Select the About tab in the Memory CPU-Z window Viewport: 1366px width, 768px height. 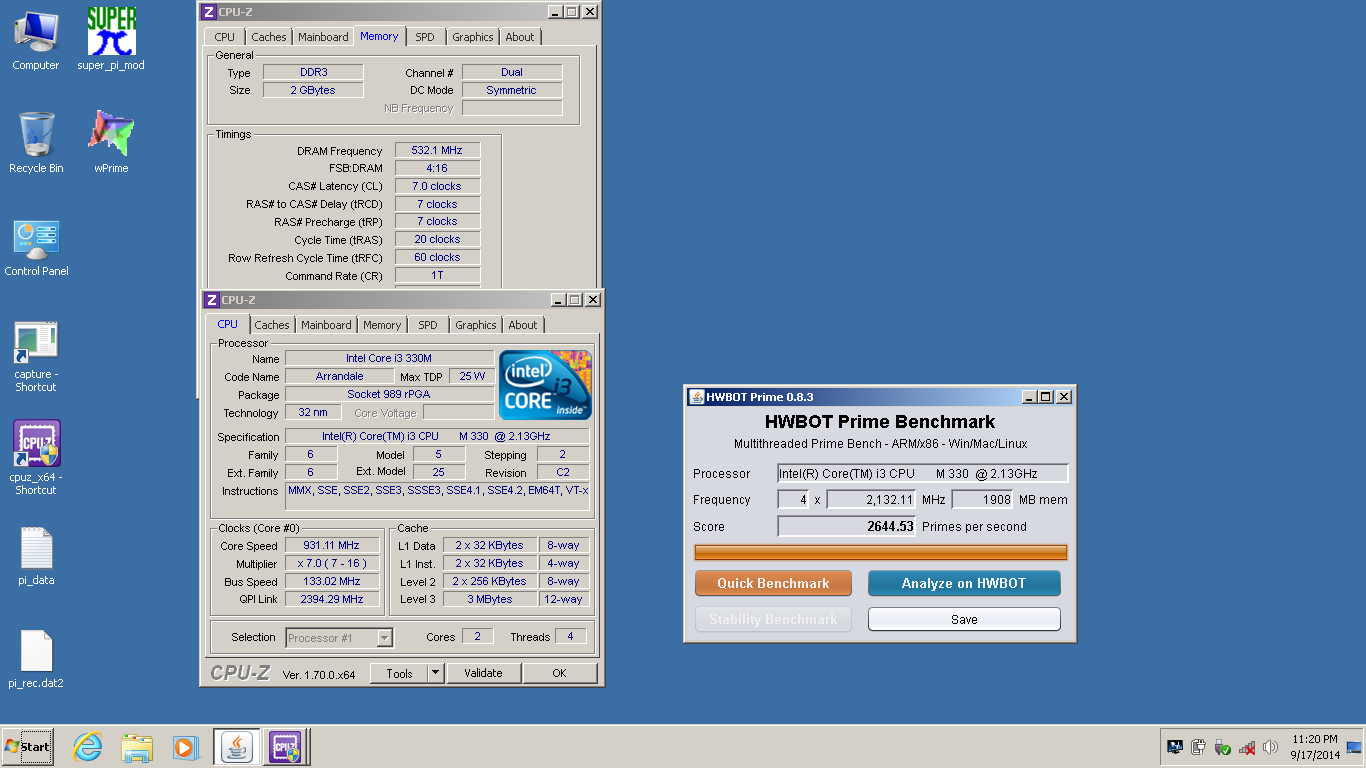point(520,37)
